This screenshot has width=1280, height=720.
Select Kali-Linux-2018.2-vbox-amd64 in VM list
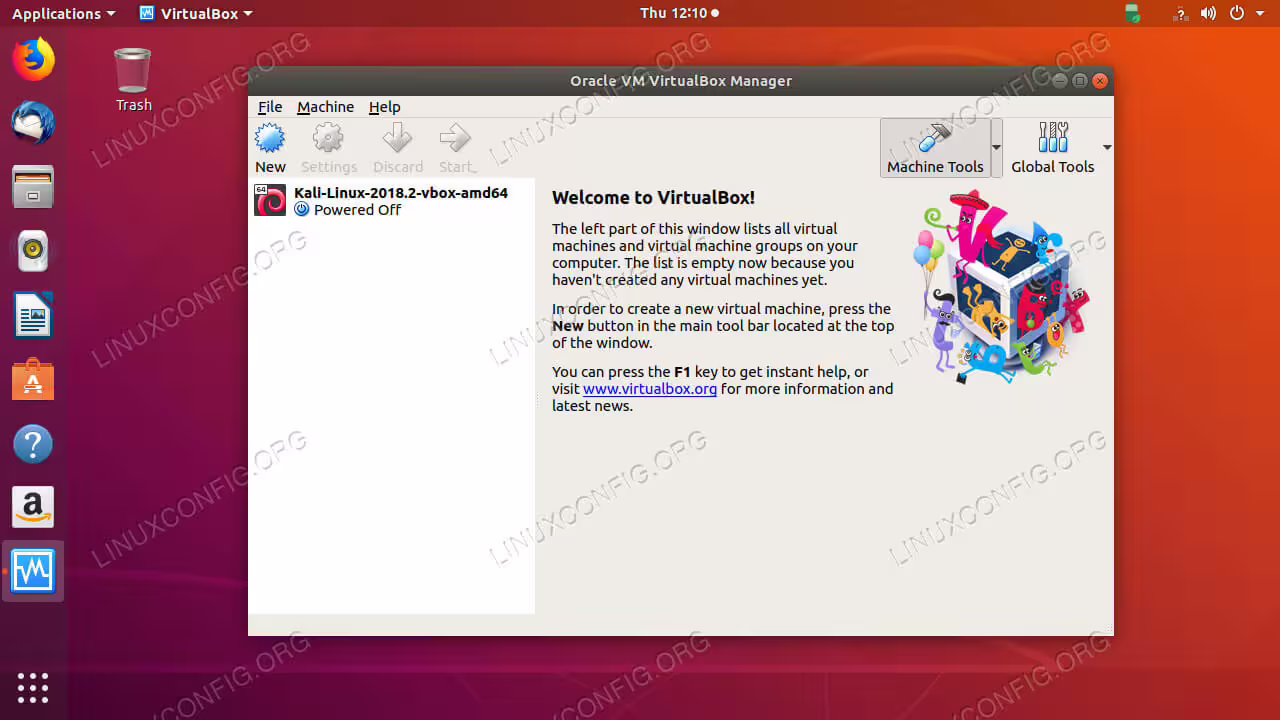[x=391, y=201]
